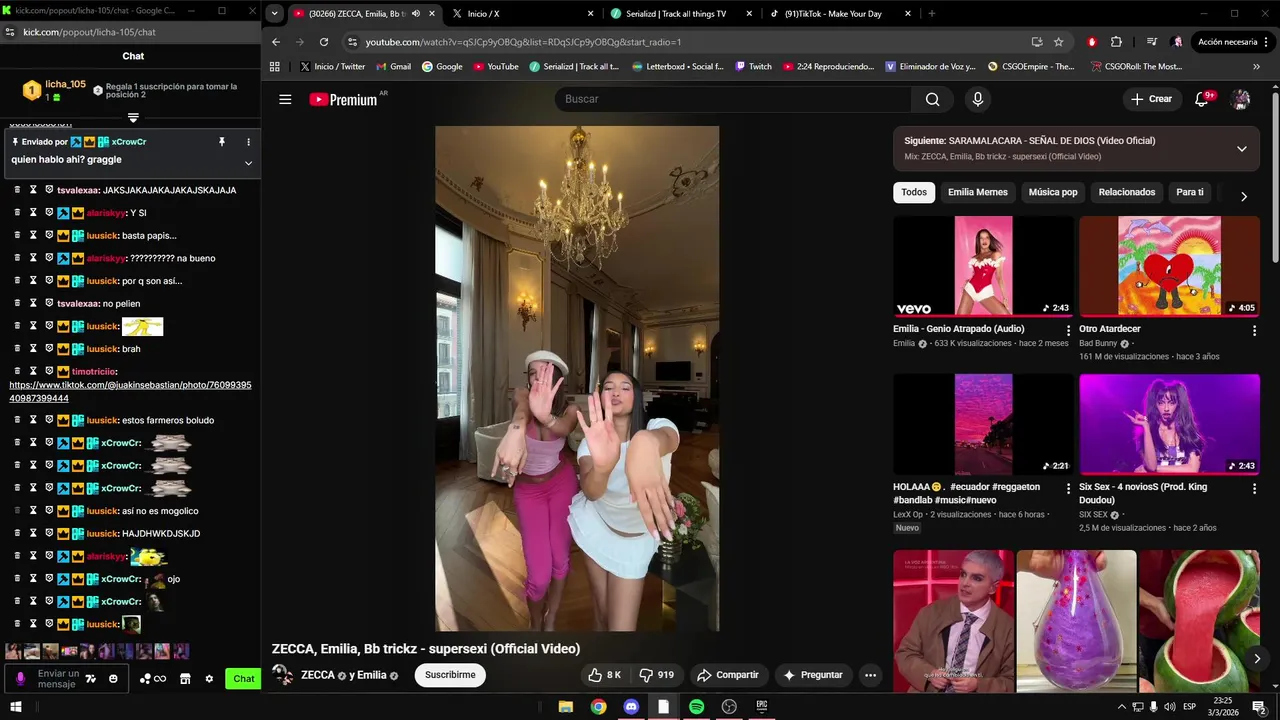Click the YouTube Buscar search field
The width and height of the screenshot is (1280, 720).
733,99
